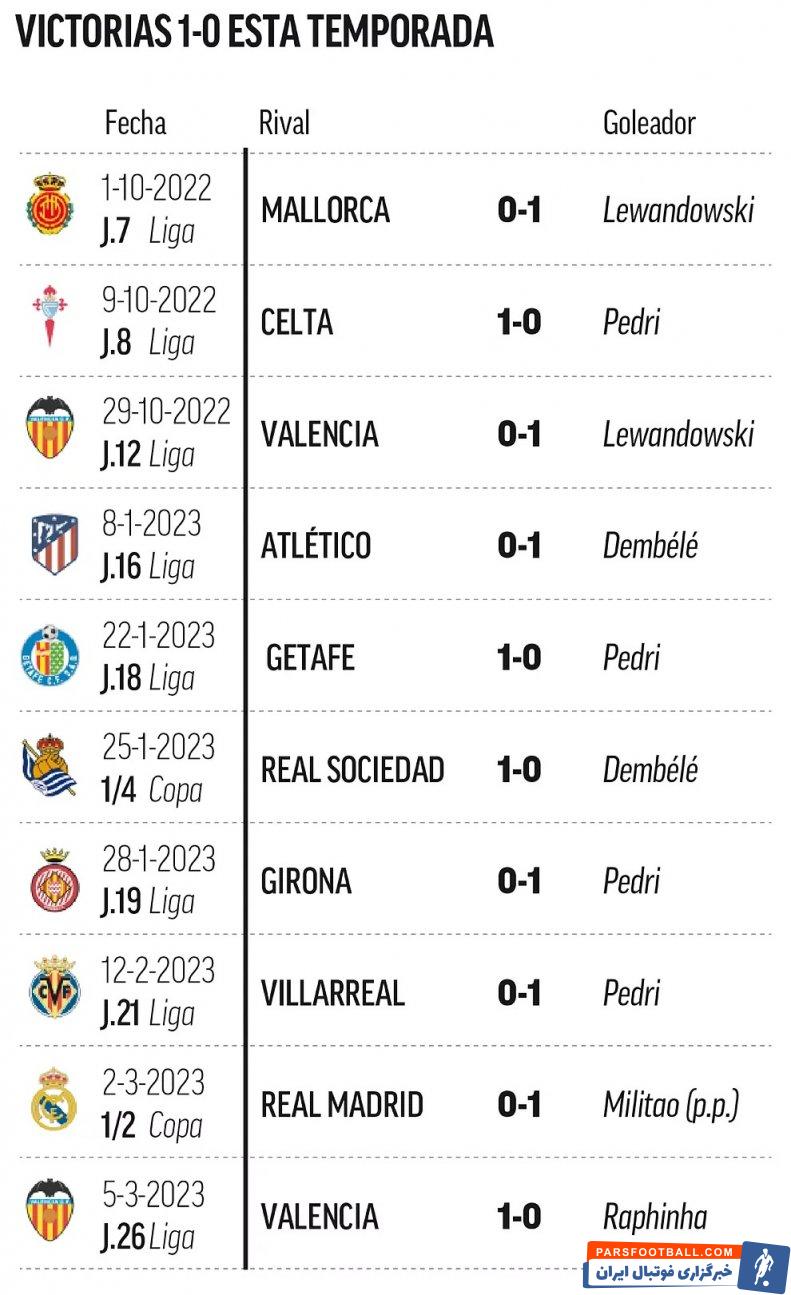This screenshot has width=791, height=1295.
Task: Click the Girona club crest icon
Action: tap(51, 880)
